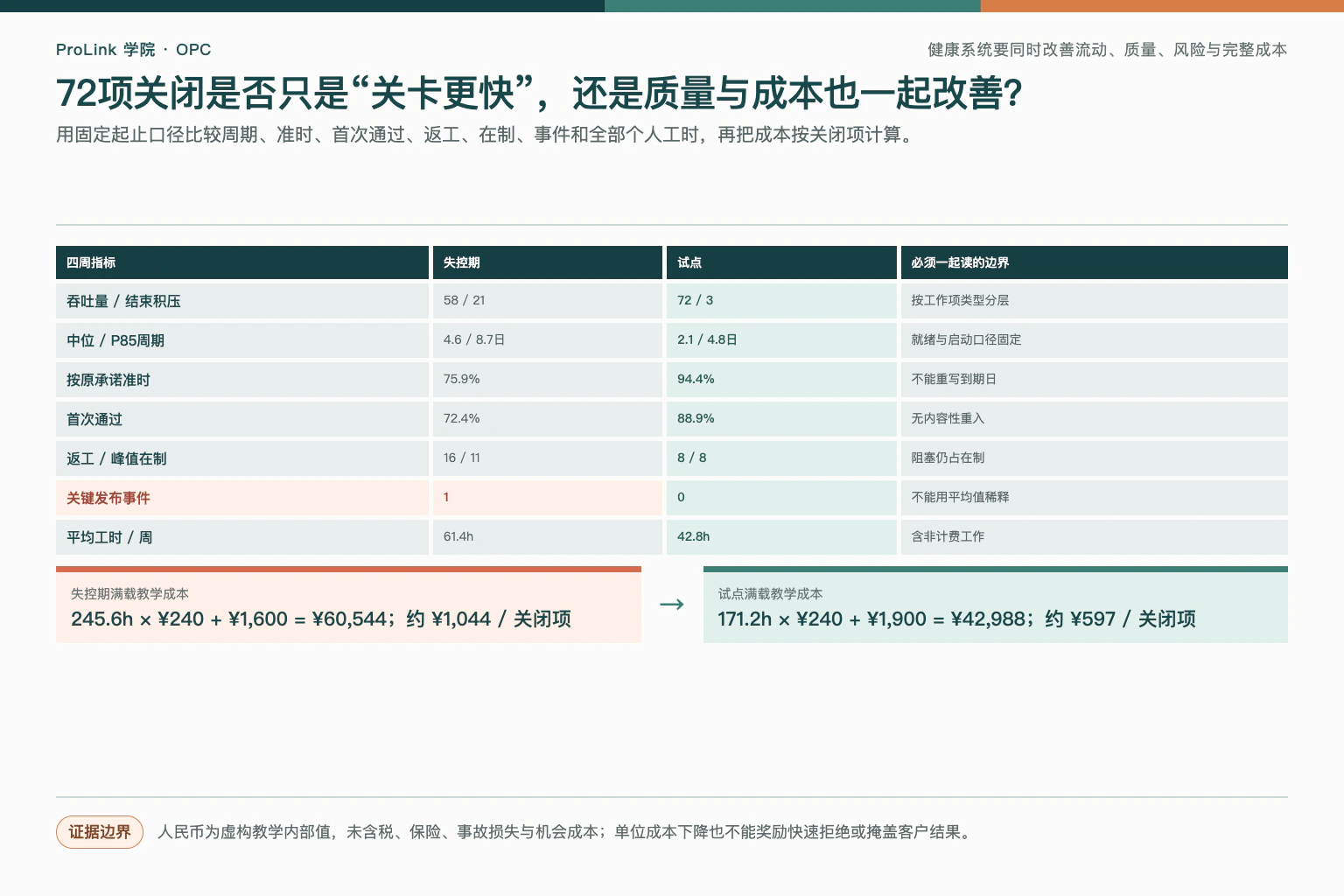This screenshot has height=896, width=1344.
Task: Click the cell 94.4%
Action: click(781, 380)
